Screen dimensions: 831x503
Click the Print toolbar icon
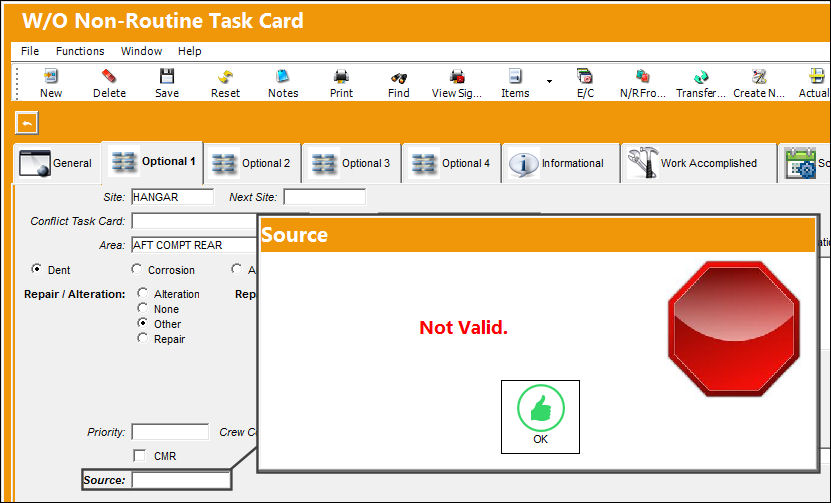pos(341,77)
